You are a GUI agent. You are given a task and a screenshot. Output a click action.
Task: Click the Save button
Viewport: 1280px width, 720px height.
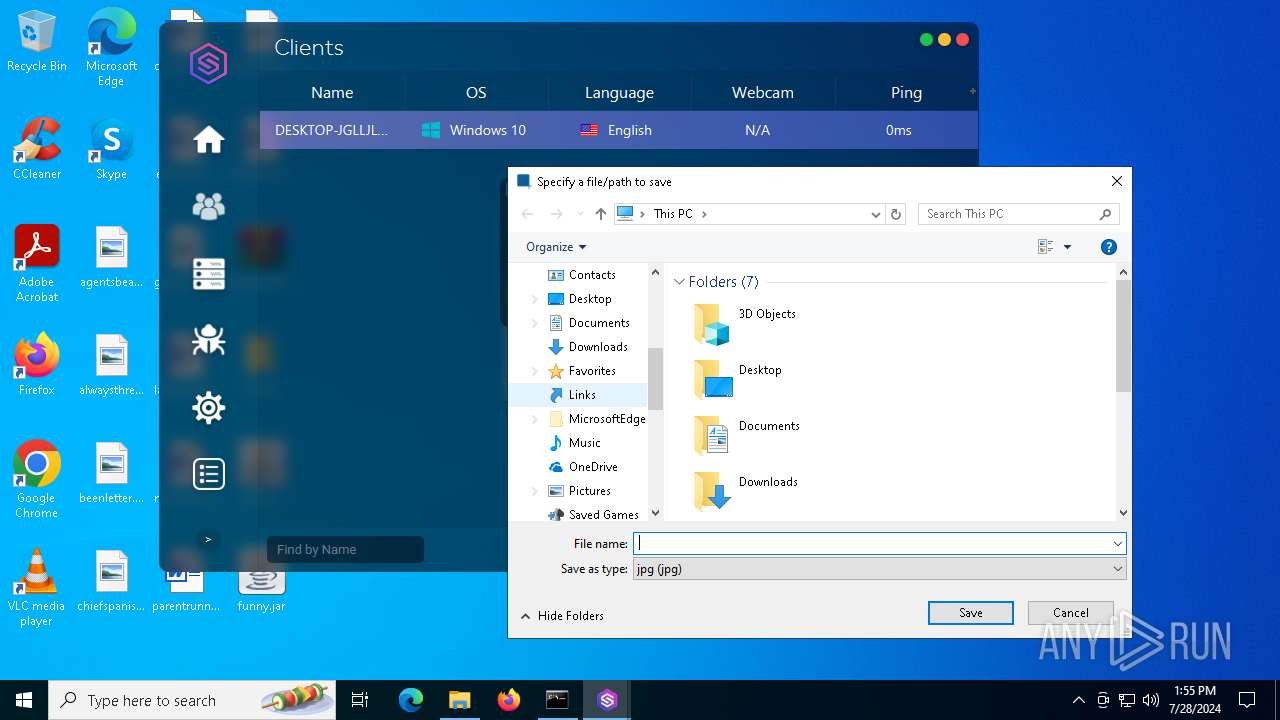click(971, 613)
